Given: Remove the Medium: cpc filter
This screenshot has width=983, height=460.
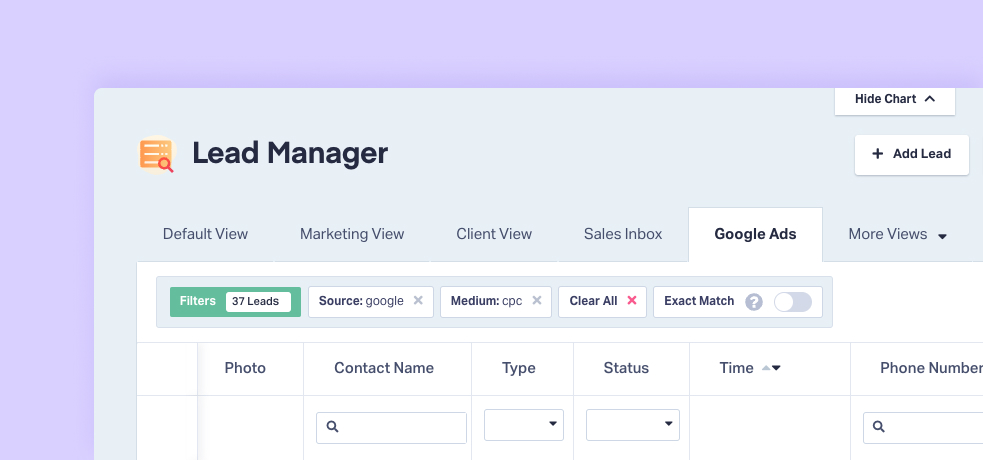Looking at the screenshot, I should 537,301.
